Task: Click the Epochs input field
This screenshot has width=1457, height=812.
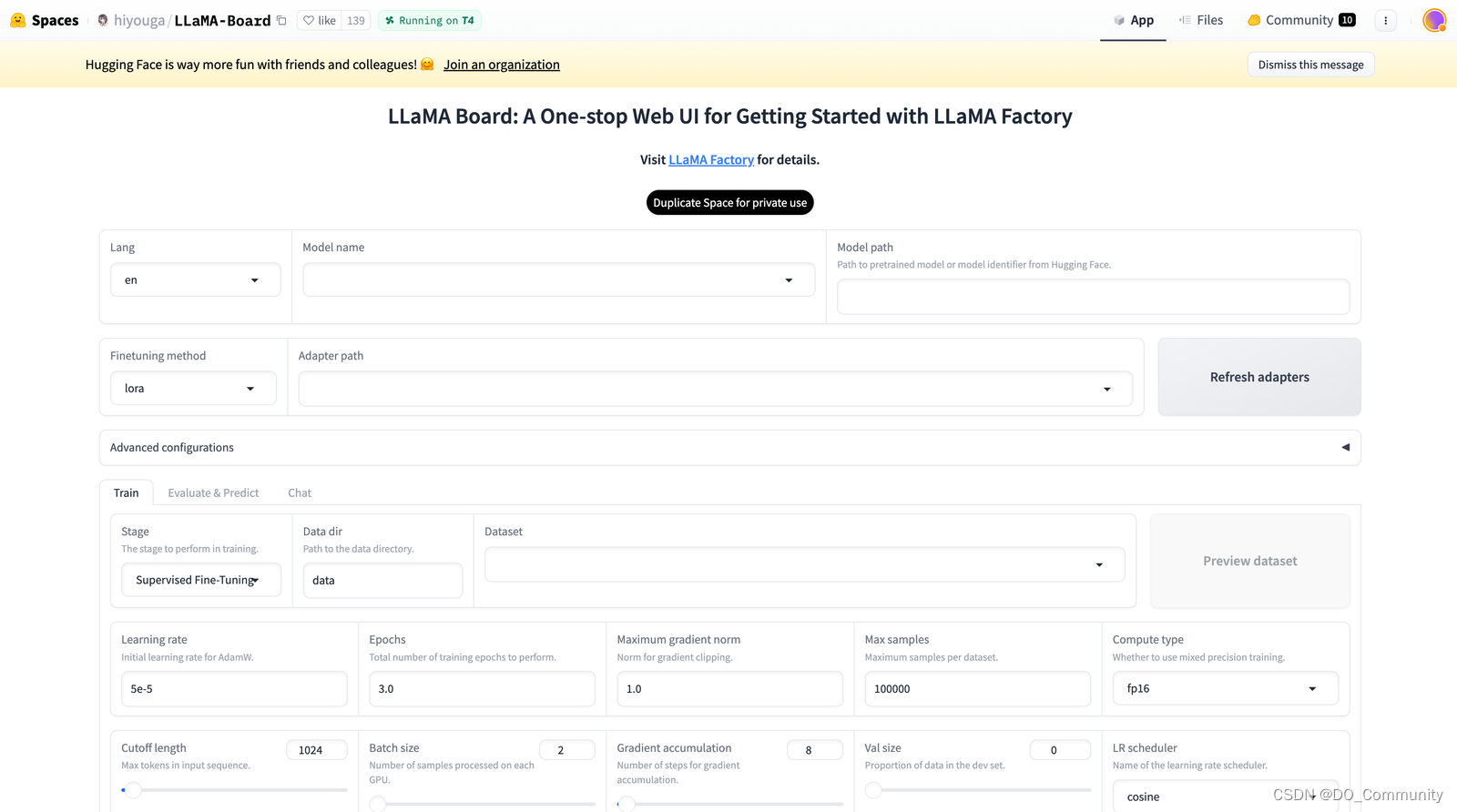Action: (482, 688)
